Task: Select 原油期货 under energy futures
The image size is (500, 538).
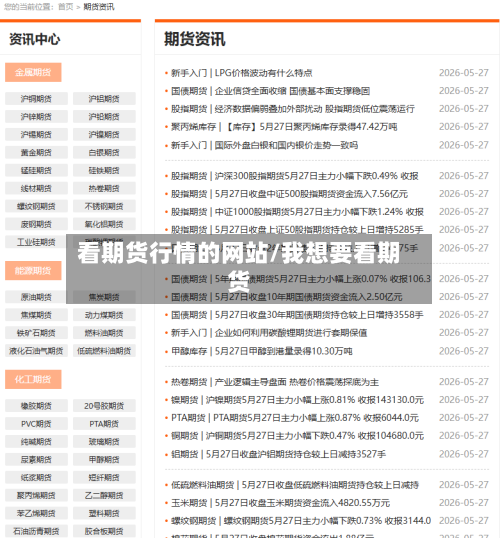Action: coord(36,297)
